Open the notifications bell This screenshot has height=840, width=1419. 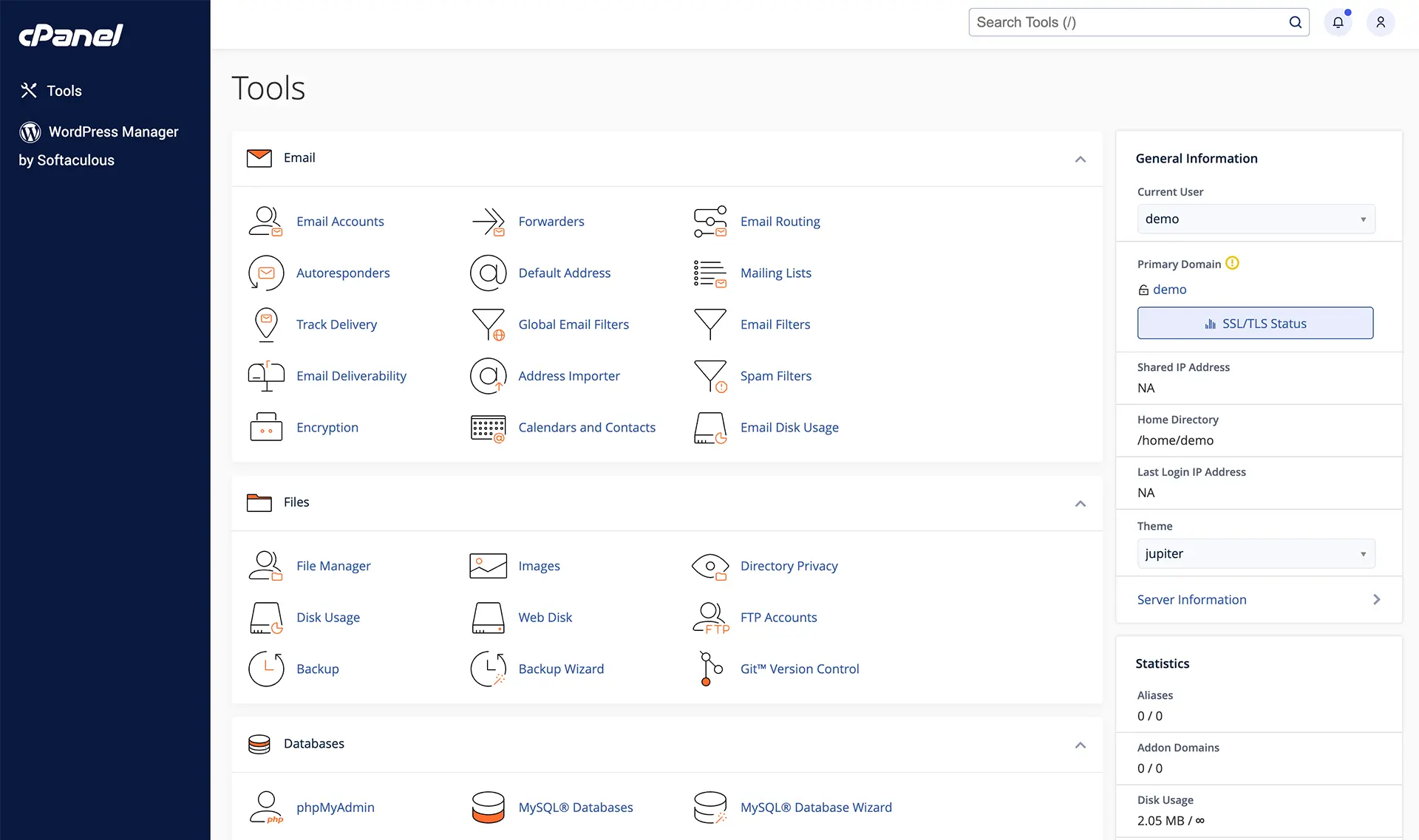click(1338, 22)
